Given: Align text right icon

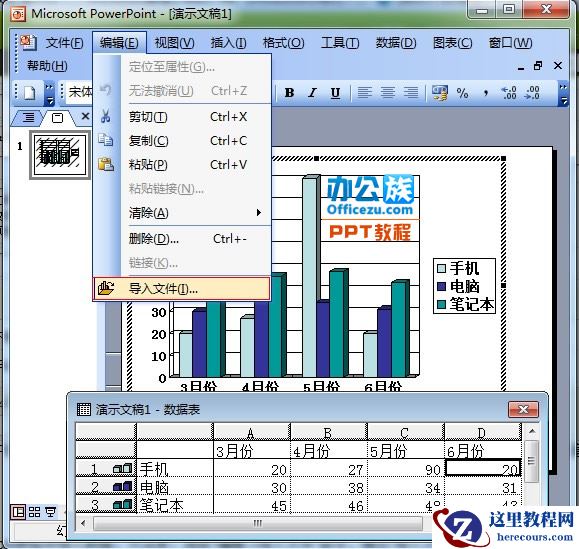Looking at the screenshot, I should [x=411, y=92].
